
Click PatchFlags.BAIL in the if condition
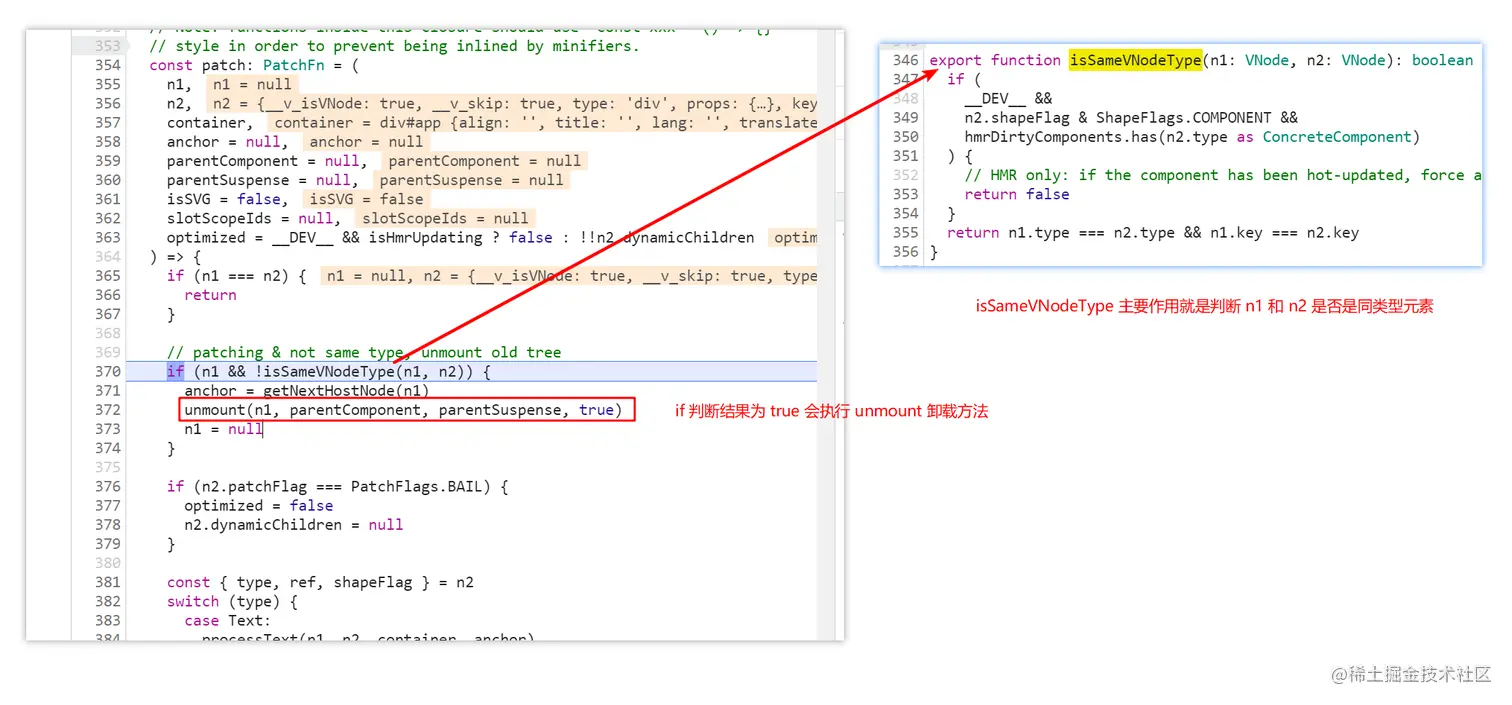click(x=421, y=486)
